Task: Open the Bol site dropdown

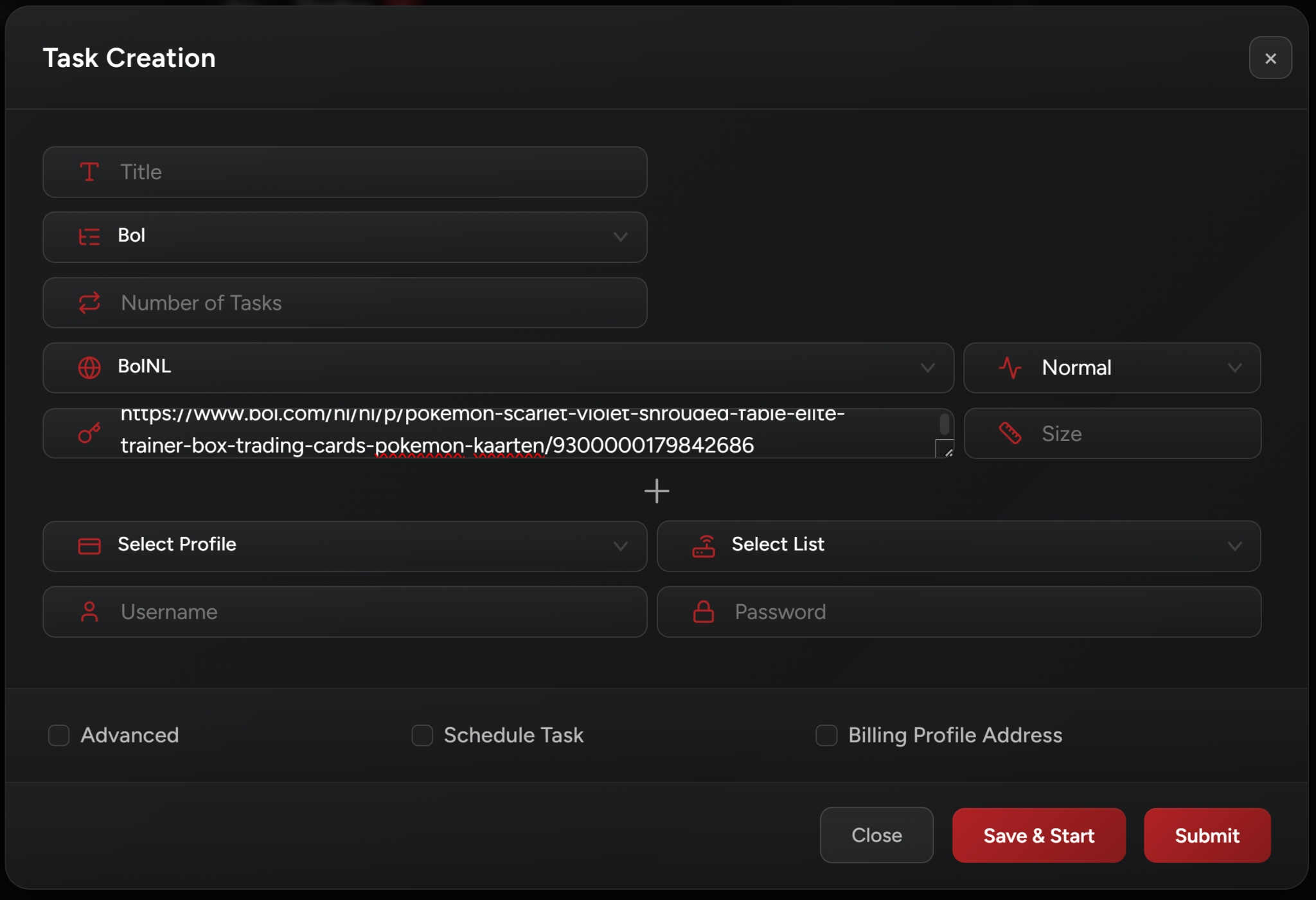Action: point(344,237)
